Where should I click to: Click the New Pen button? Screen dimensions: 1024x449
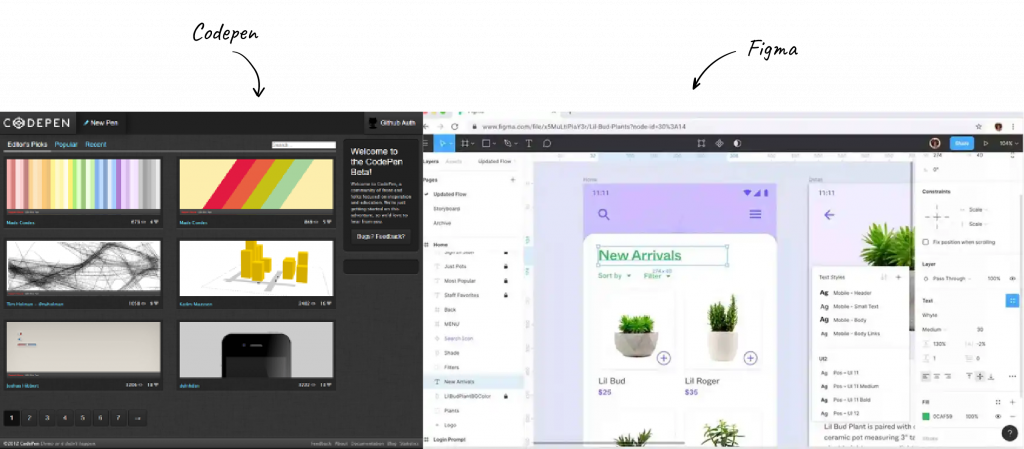click(101, 123)
